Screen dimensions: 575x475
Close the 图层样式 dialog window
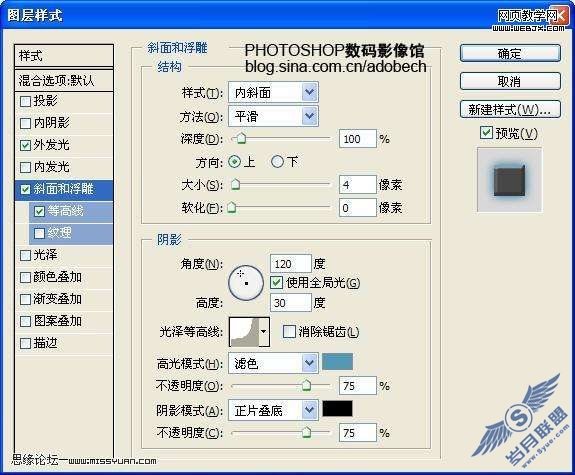point(561,14)
